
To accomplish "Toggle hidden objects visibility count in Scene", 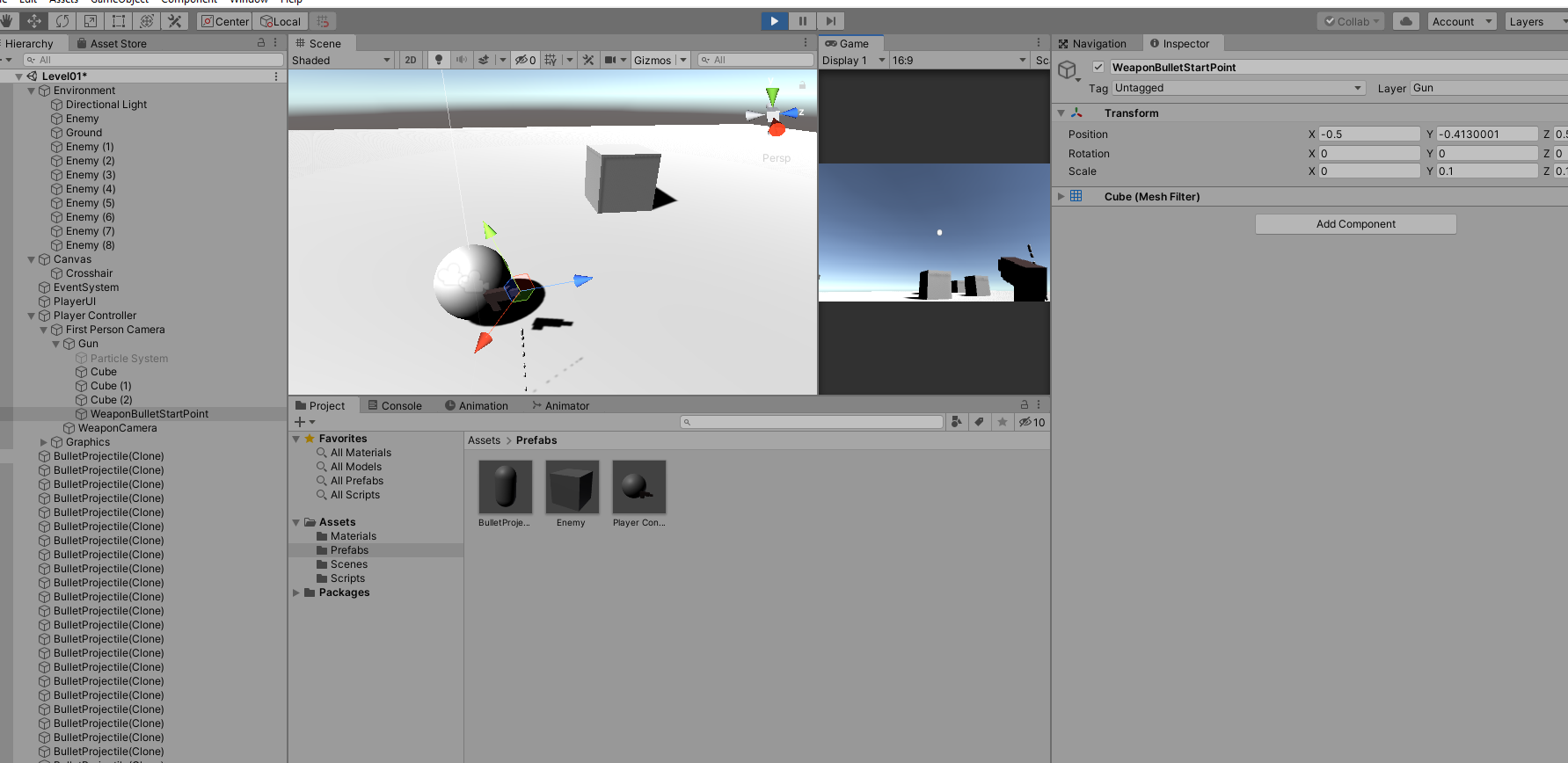I will coord(526,60).
